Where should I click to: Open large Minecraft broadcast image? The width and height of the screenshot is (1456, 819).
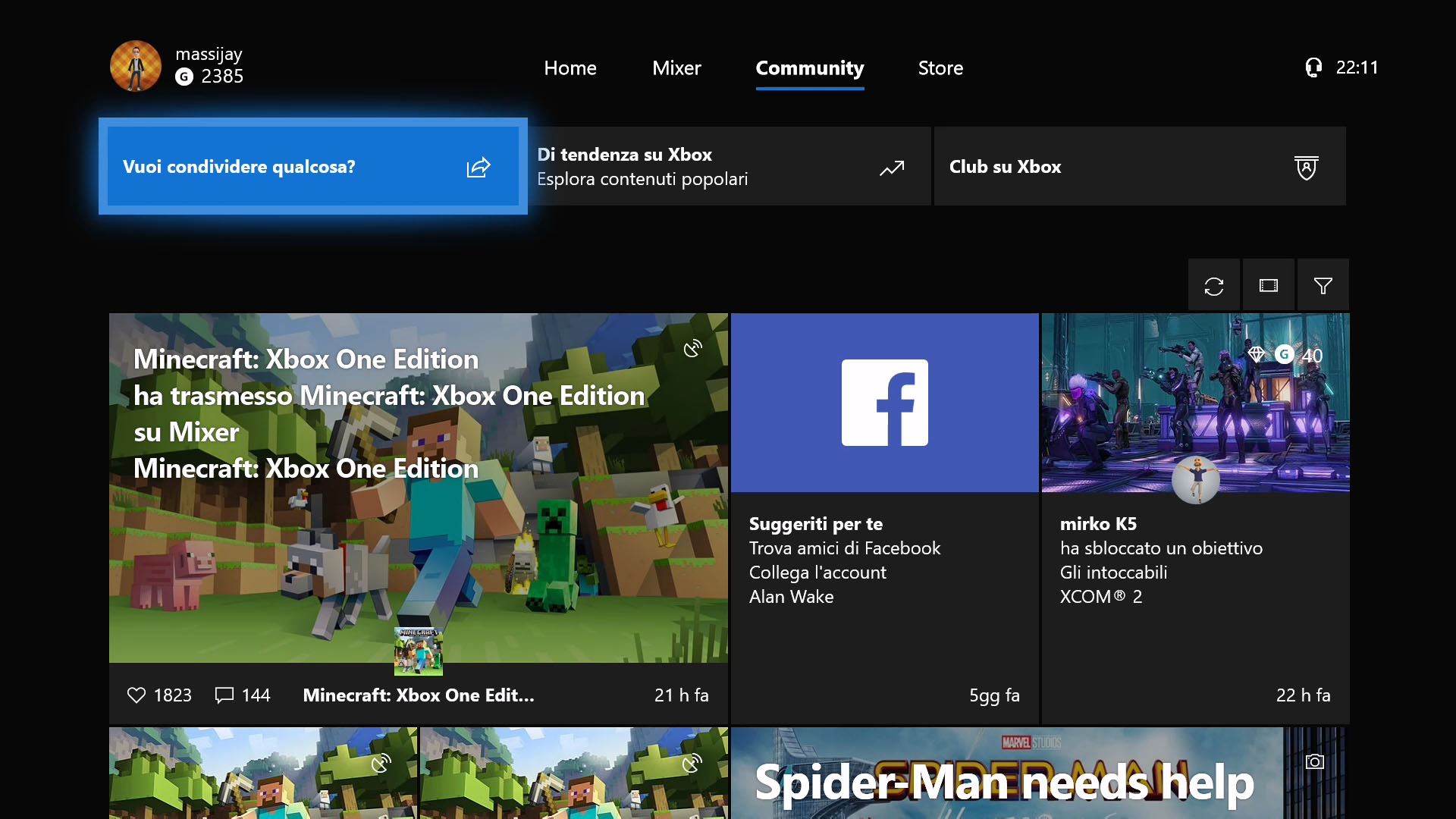pyautogui.click(x=419, y=488)
